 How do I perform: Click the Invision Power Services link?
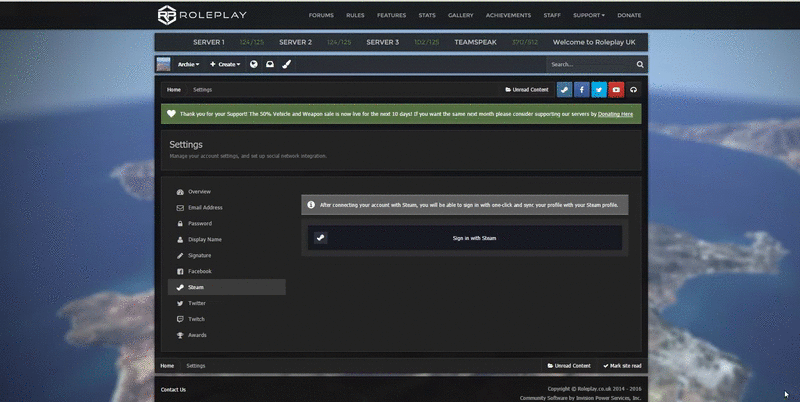coord(581,398)
